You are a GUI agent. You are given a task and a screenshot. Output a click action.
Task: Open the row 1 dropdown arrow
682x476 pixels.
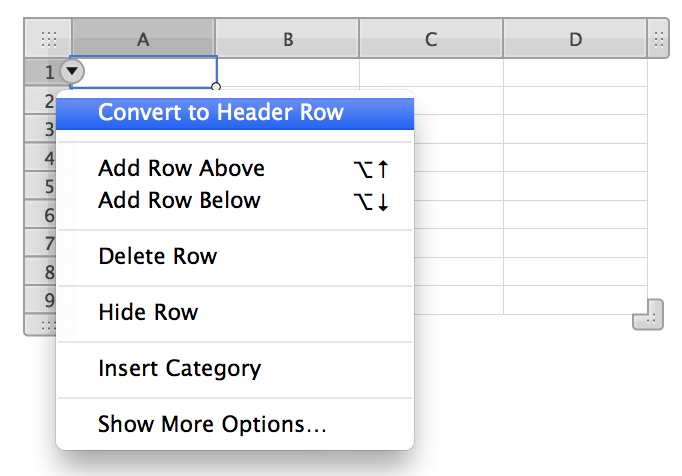(x=72, y=71)
